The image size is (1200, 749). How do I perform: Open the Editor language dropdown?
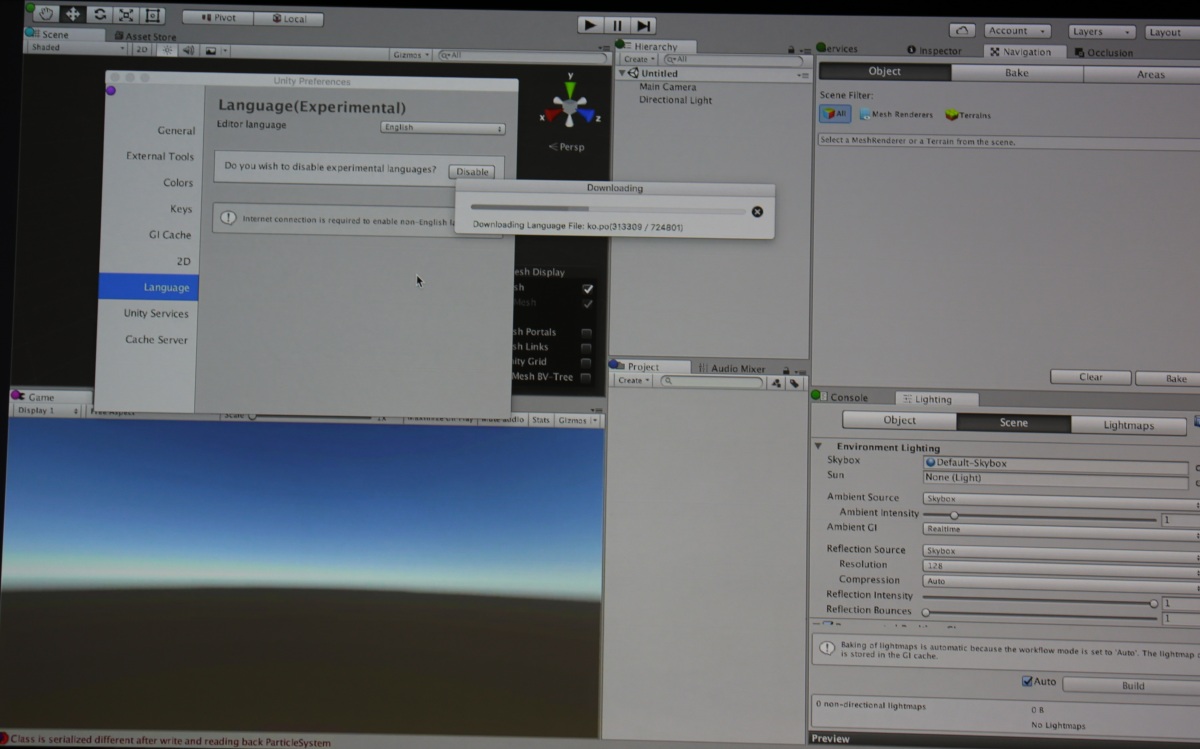click(x=442, y=128)
